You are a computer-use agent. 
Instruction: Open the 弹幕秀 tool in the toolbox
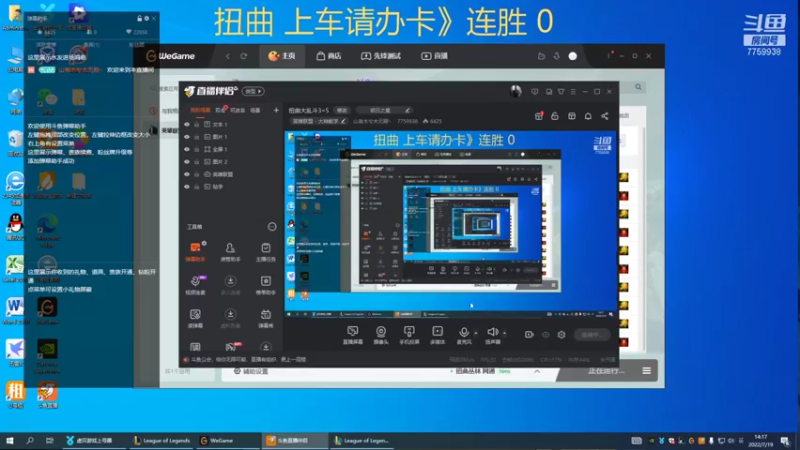click(265, 318)
